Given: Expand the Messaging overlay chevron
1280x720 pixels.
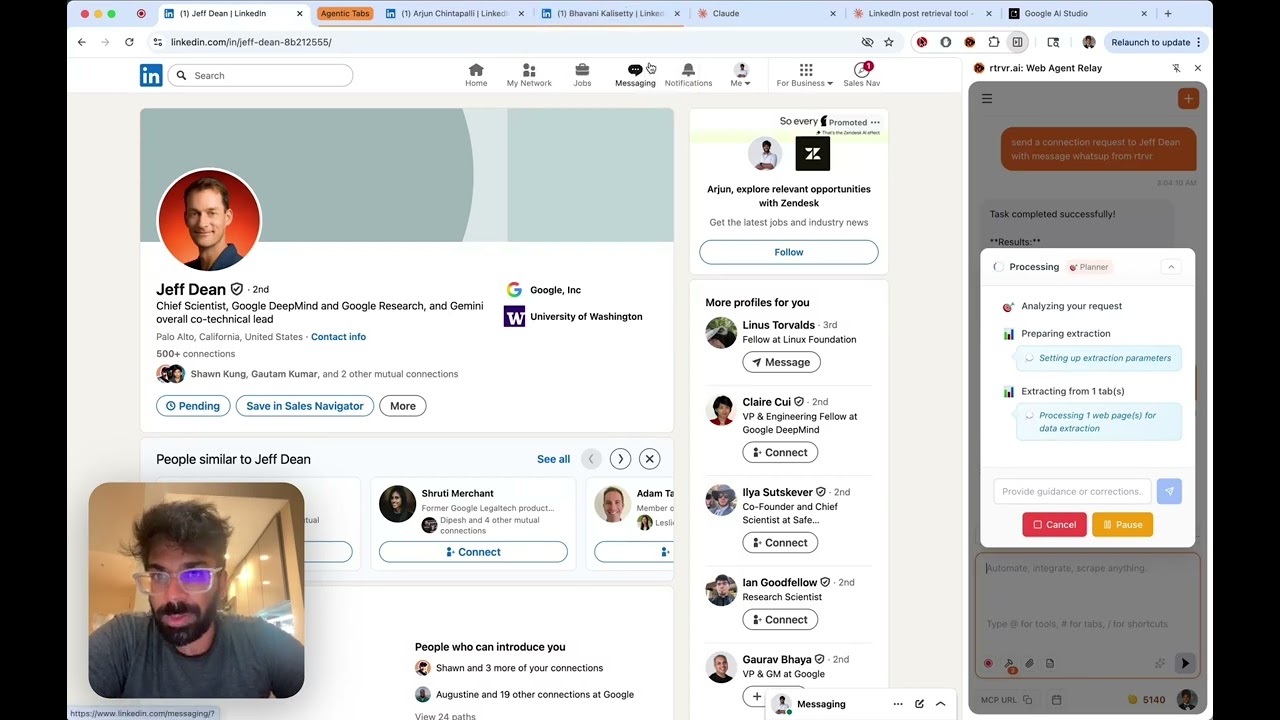Looking at the screenshot, I should click(x=940, y=704).
